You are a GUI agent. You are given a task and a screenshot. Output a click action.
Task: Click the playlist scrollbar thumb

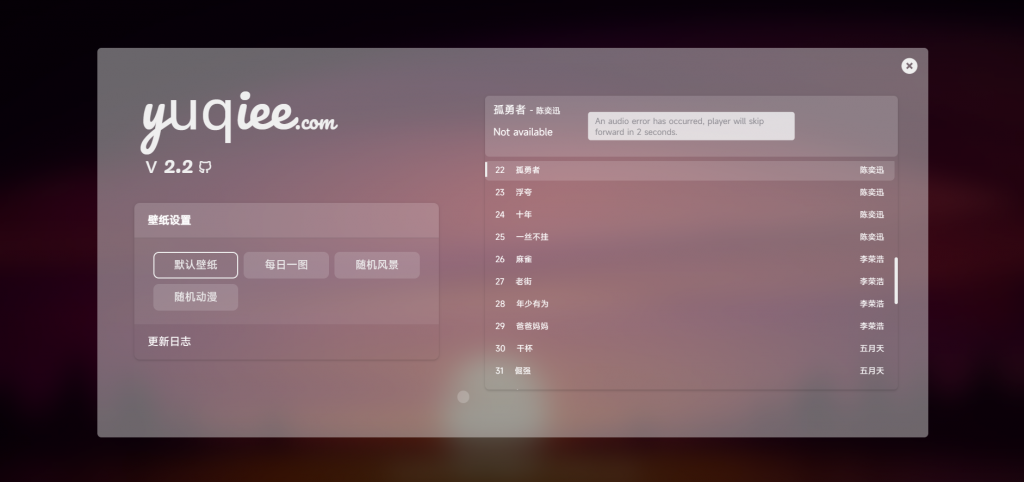[896, 280]
